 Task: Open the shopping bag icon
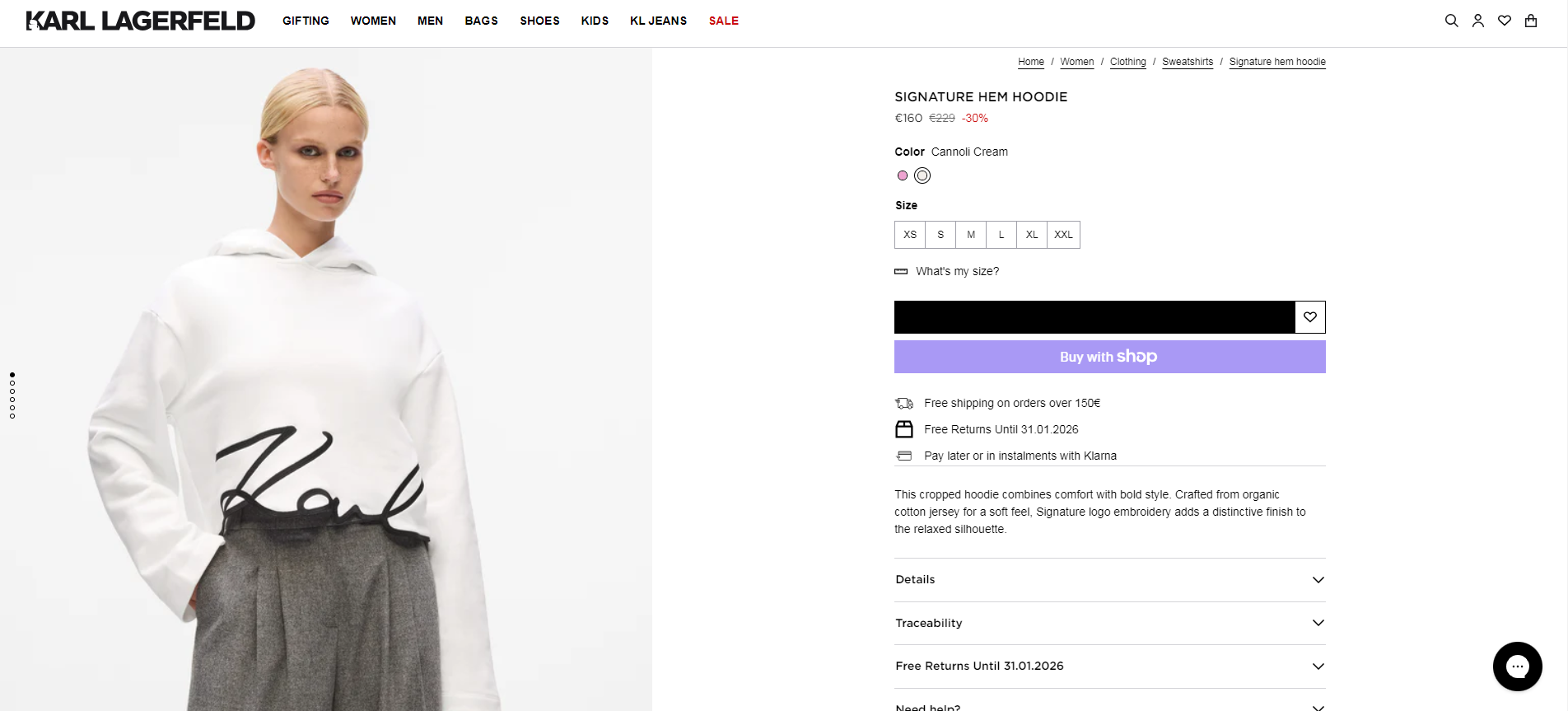point(1531,21)
